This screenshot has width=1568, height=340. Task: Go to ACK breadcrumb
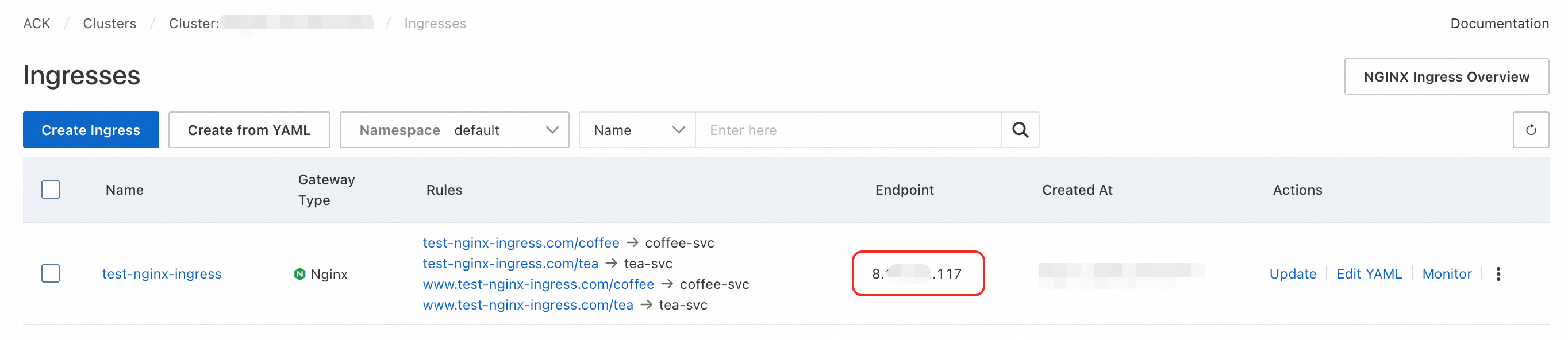click(x=37, y=24)
